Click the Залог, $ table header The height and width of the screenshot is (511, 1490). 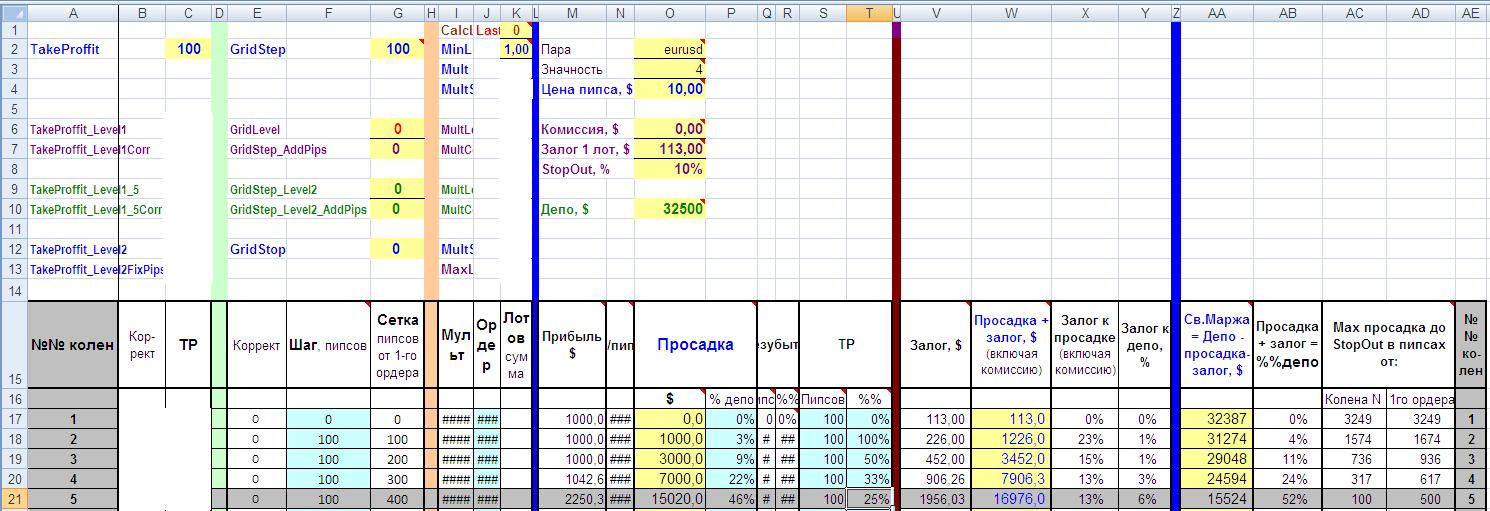[936, 345]
